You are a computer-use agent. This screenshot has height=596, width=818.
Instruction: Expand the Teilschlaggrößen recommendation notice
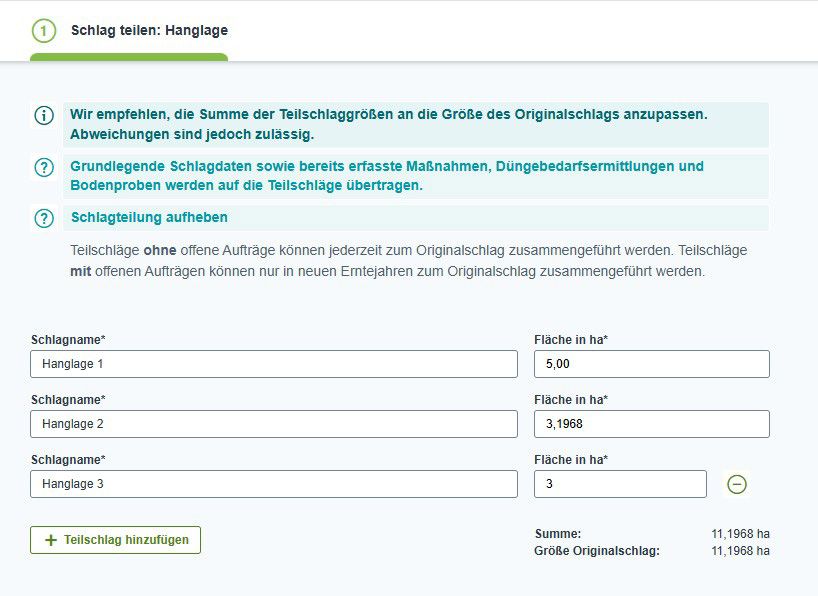(x=388, y=124)
